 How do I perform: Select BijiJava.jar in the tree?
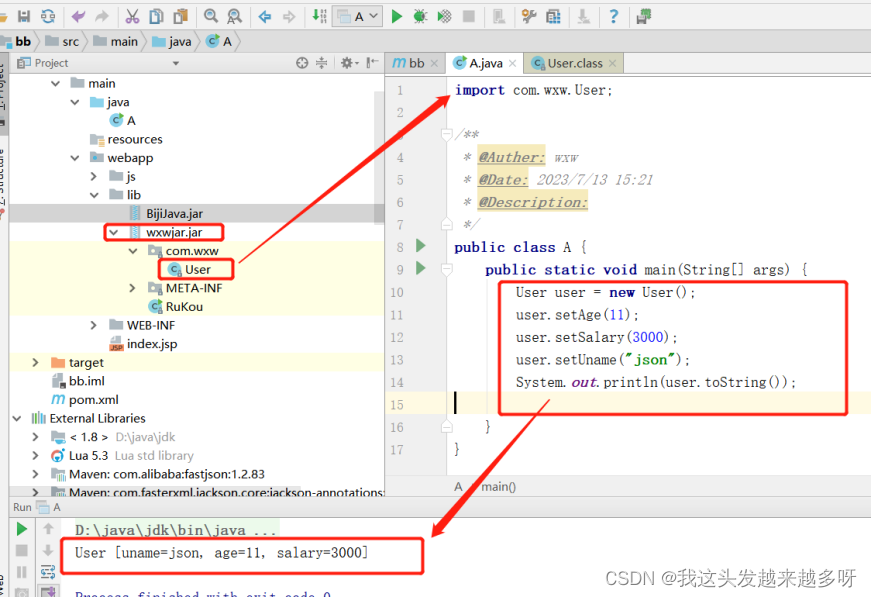coord(166,213)
